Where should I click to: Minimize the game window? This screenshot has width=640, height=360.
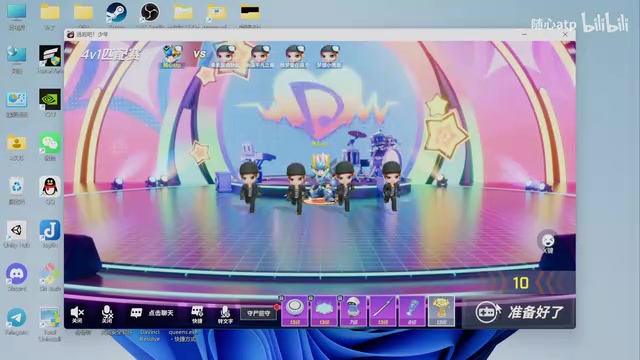[x=524, y=35]
